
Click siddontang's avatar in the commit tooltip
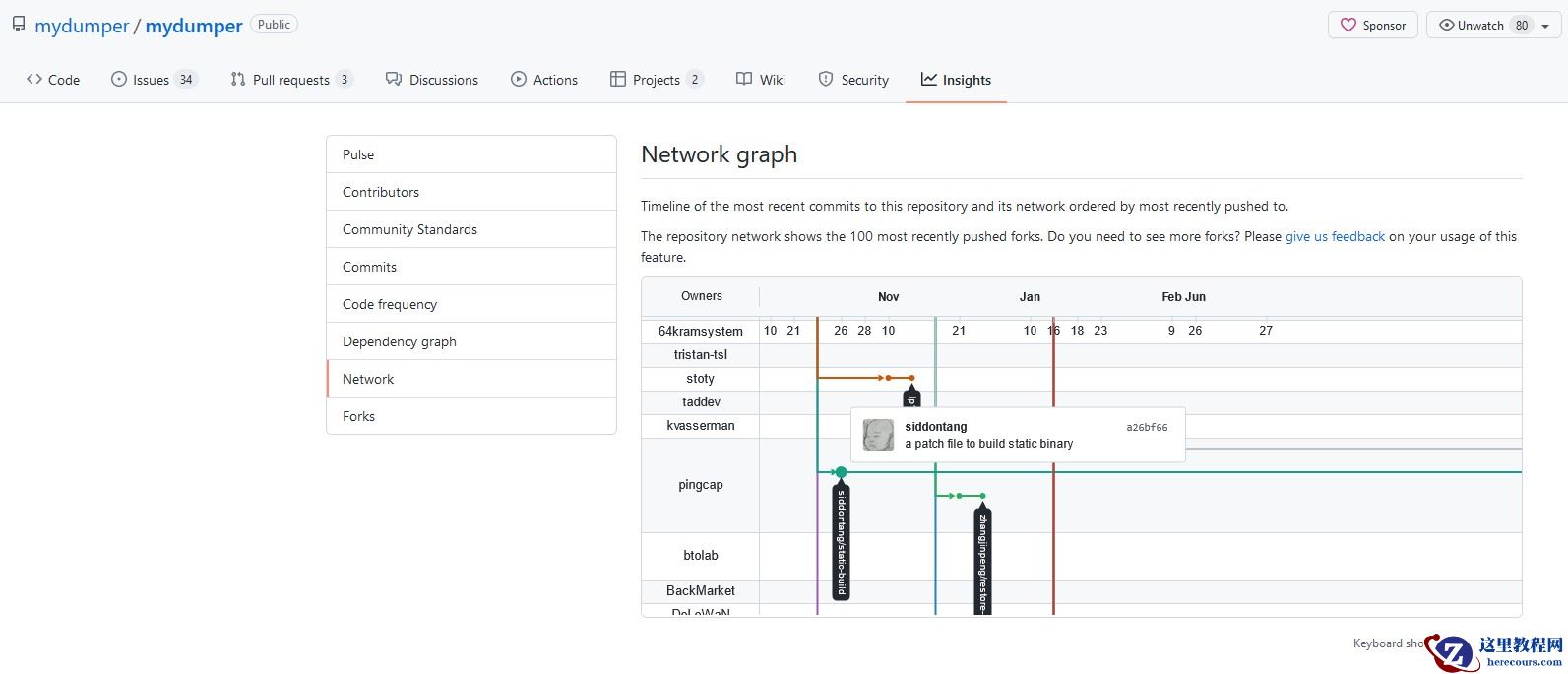tap(878, 435)
